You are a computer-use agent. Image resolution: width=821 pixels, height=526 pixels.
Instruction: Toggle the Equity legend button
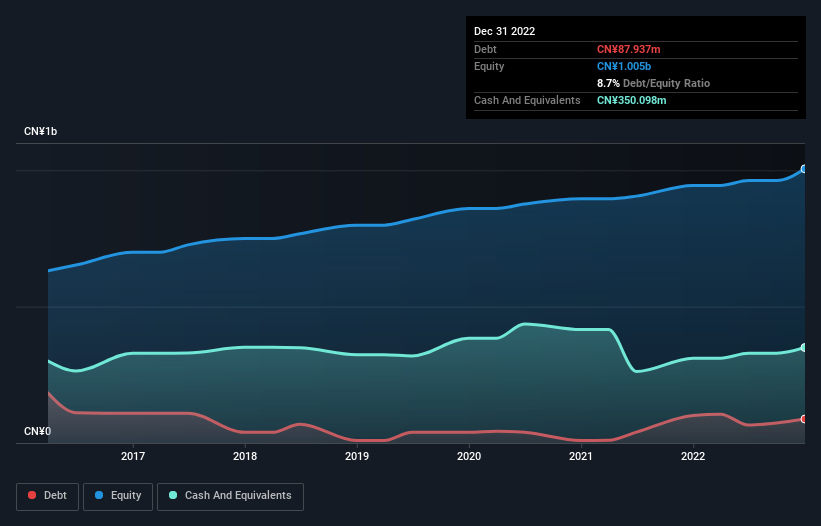[118, 496]
